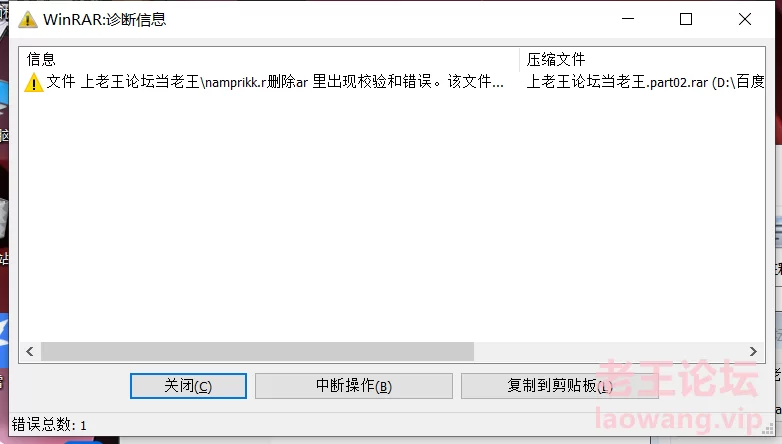Click the 错误总数: 1 status bar text
This screenshot has width=782, height=444.
(x=49, y=425)
